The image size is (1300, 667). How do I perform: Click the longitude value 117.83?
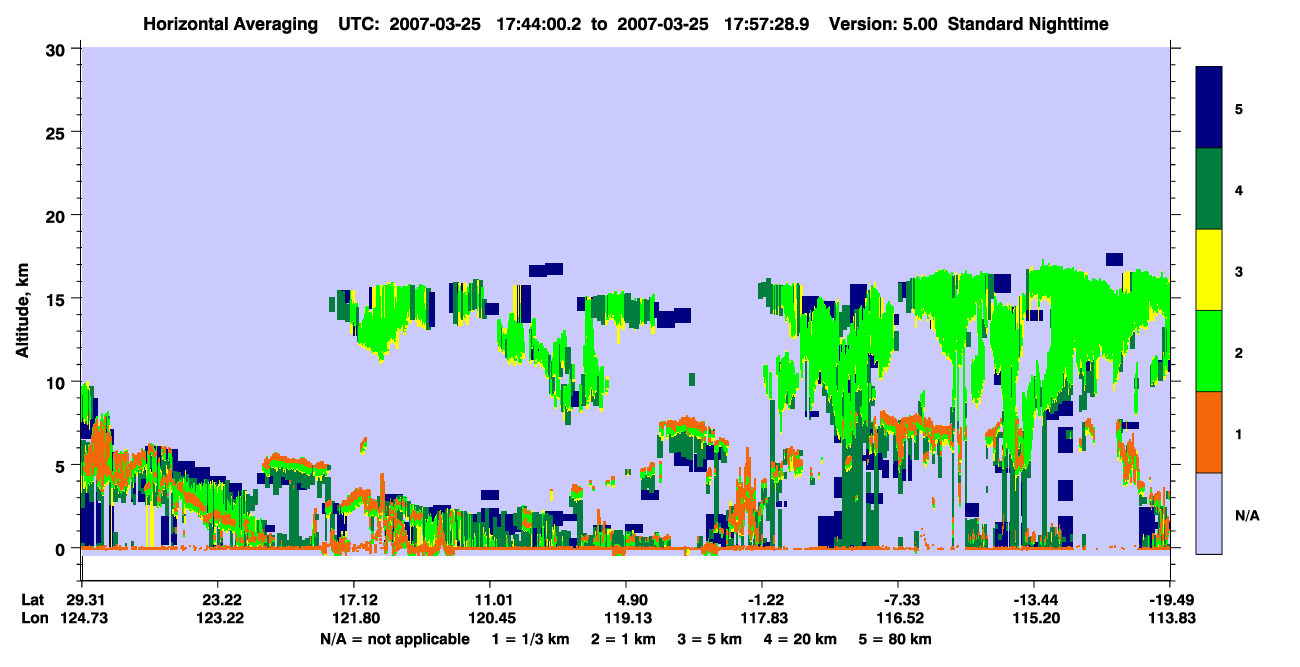(762, 618)
